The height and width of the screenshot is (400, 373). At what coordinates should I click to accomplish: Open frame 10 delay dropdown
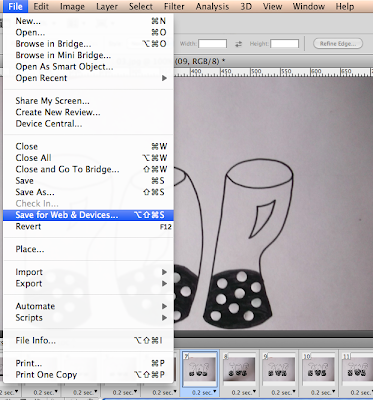(323, 392)
